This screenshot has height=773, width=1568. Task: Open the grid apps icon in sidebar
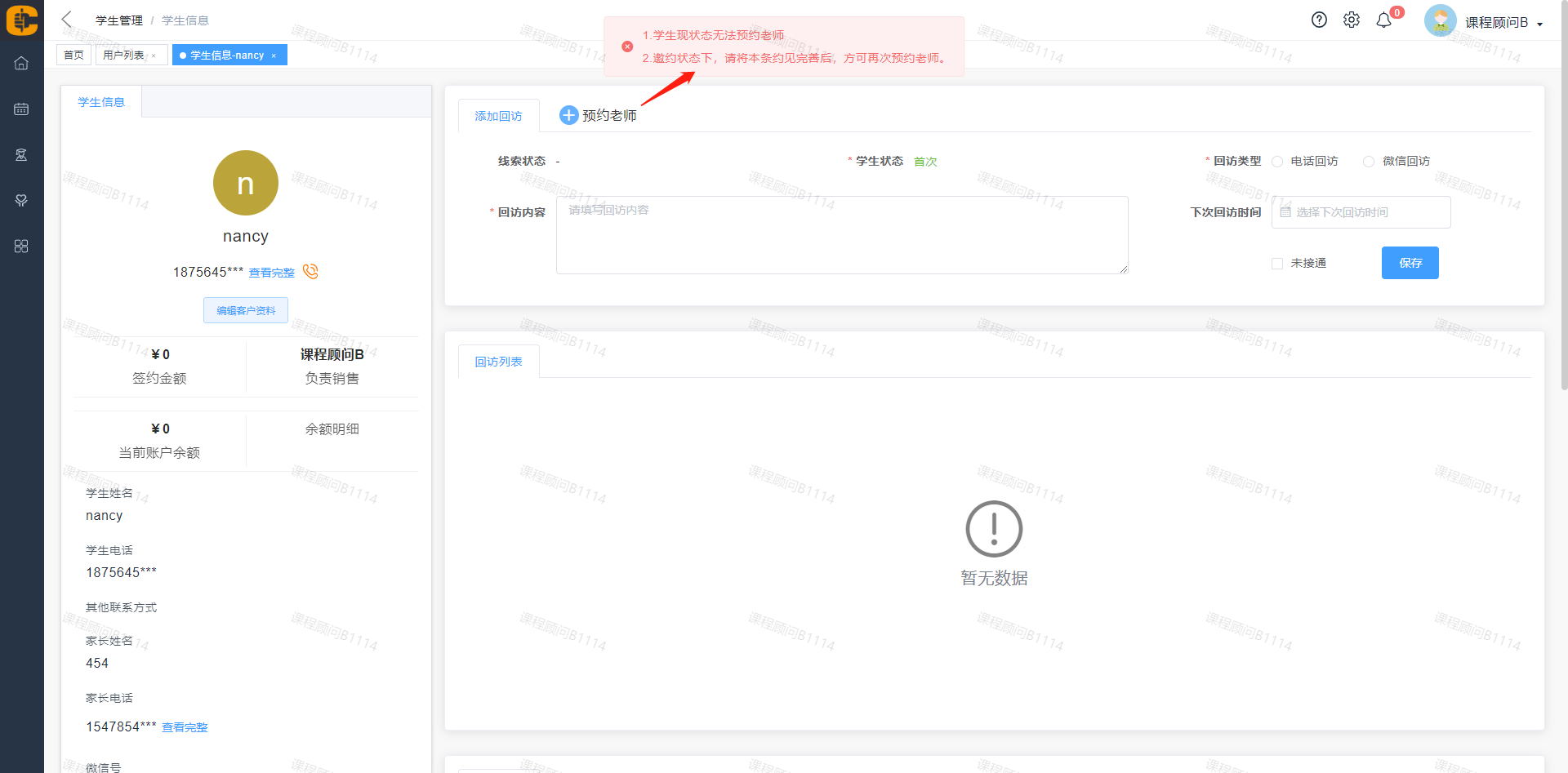coord(21,246)
